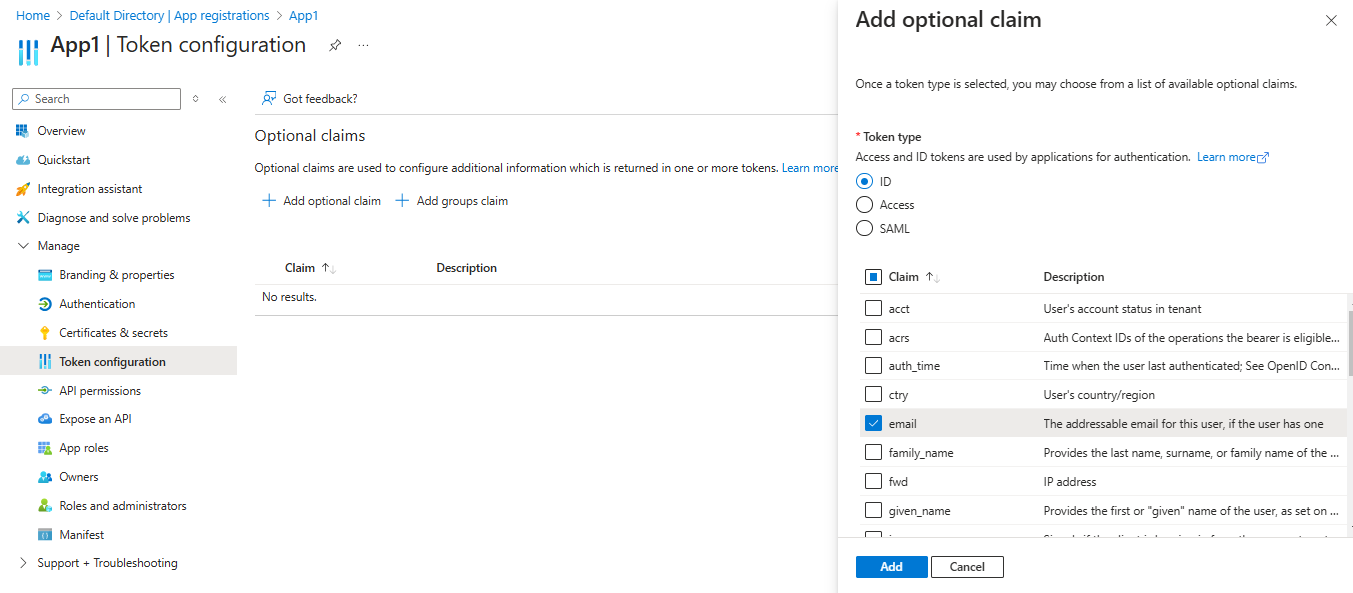Select the ID token type radio button
This screenshot has height=593, width=1353.
(x=862, y=181)
